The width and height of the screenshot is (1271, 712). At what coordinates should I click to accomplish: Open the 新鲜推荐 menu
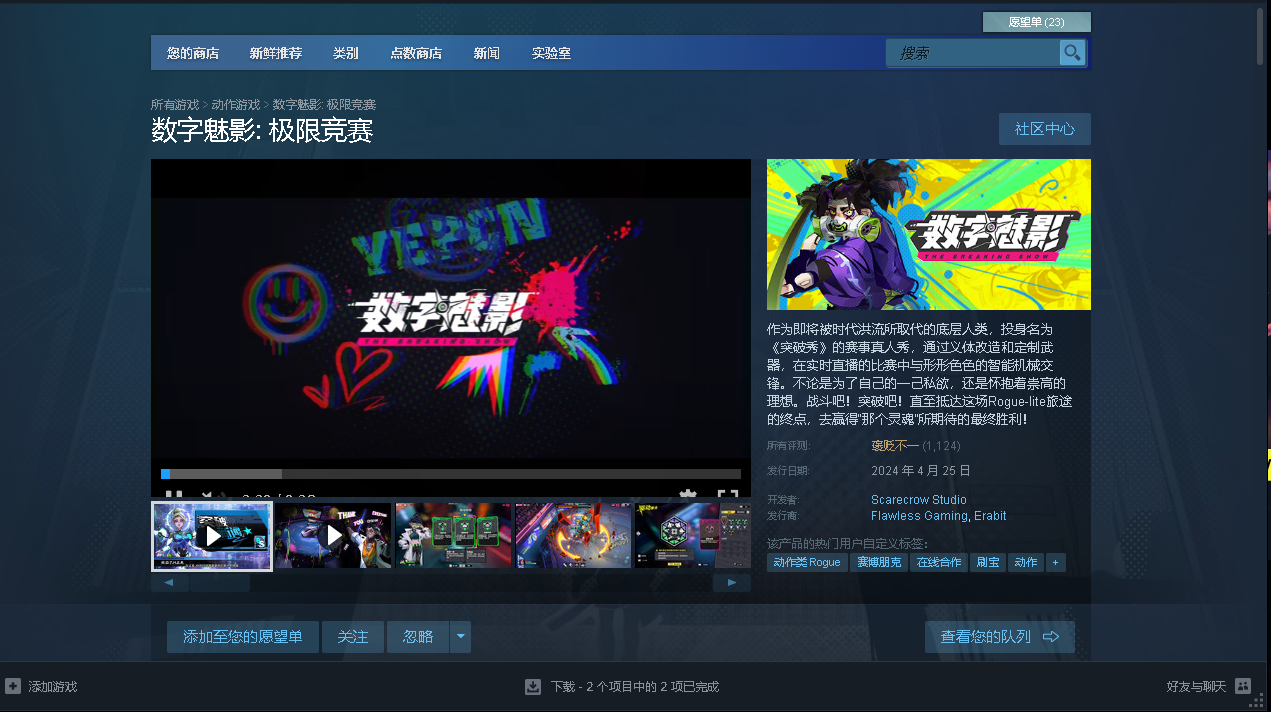[x=276, y=53]
